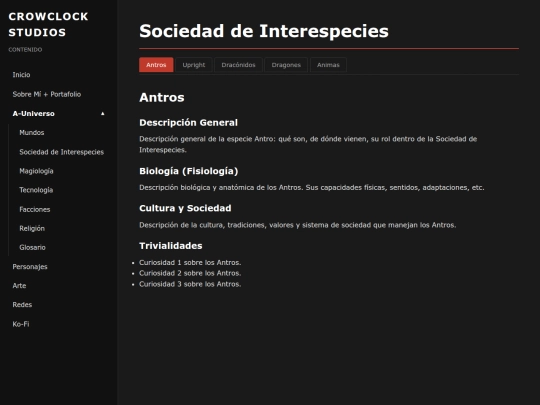540x405 pixels.
Task: Click Curiosidad 3 sobre los Antros
Action: (x=190, y=284)
